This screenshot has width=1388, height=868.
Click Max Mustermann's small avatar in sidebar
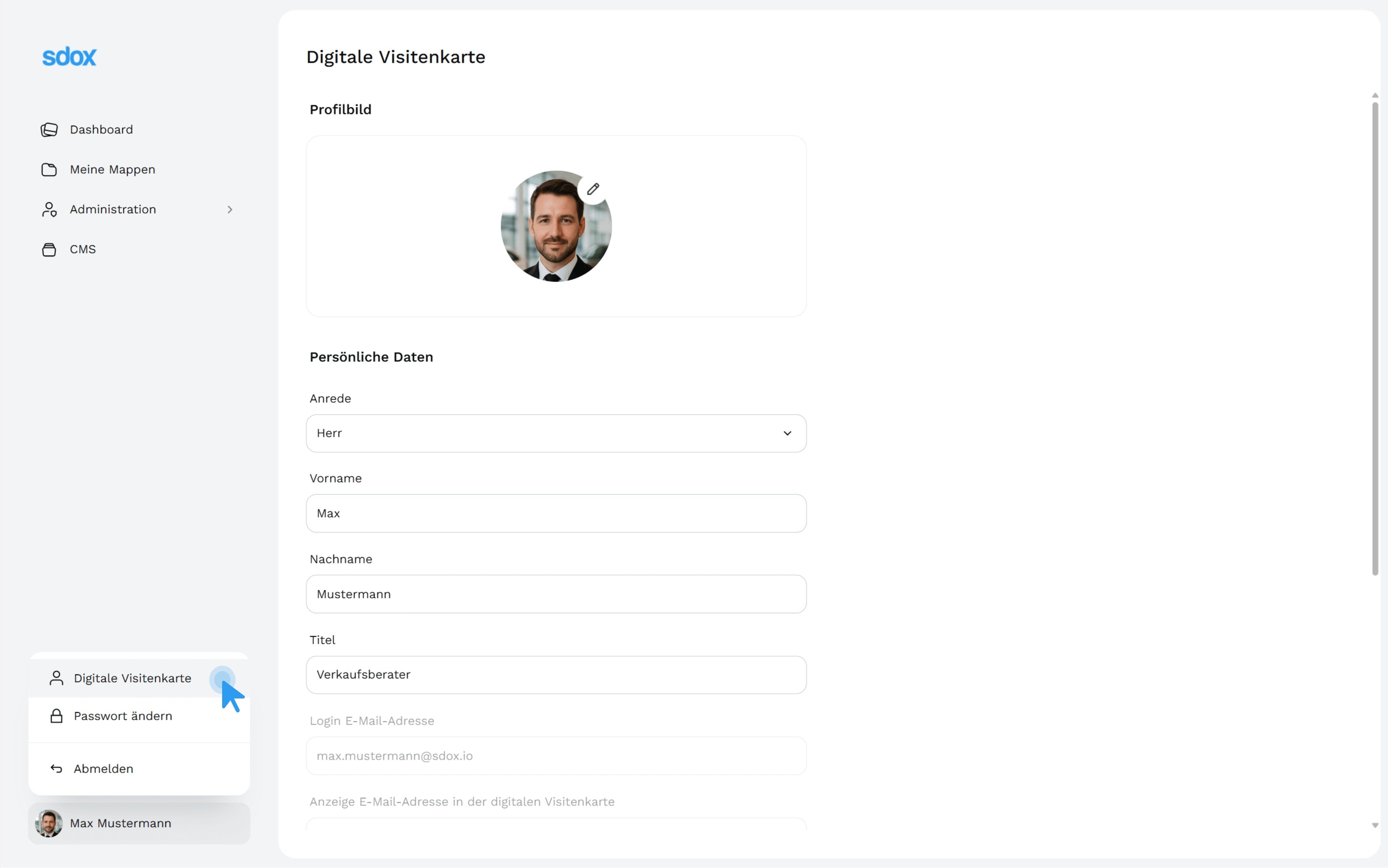click(x=49, y=823)
